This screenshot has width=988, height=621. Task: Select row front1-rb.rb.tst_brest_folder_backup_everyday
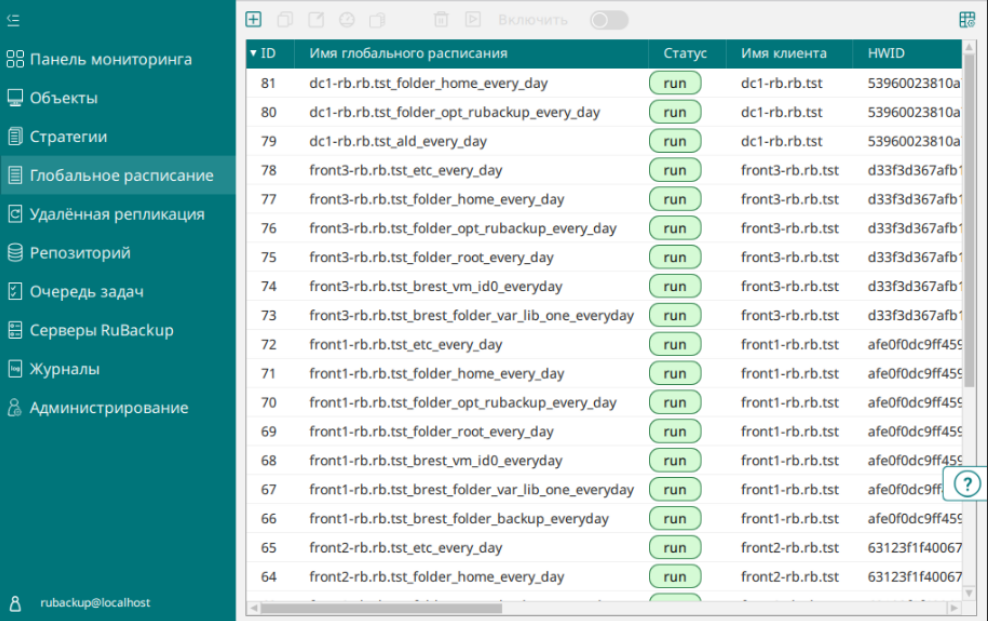[604, 518]
